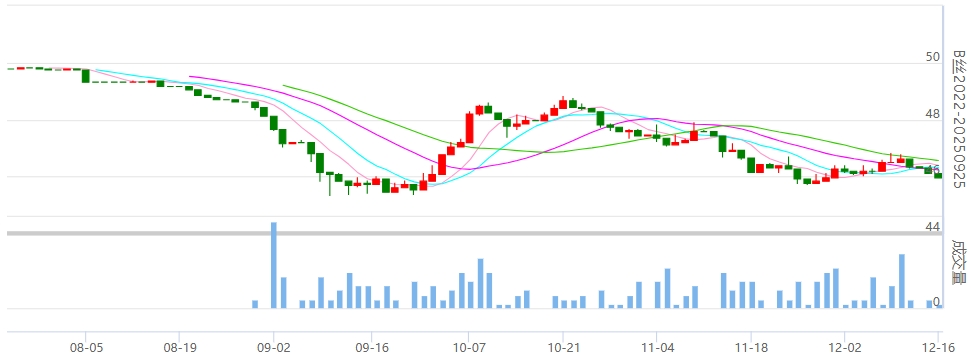Click the 10-21 date axis label
Viewport: 971px width, 363px height.
[562, 349]
